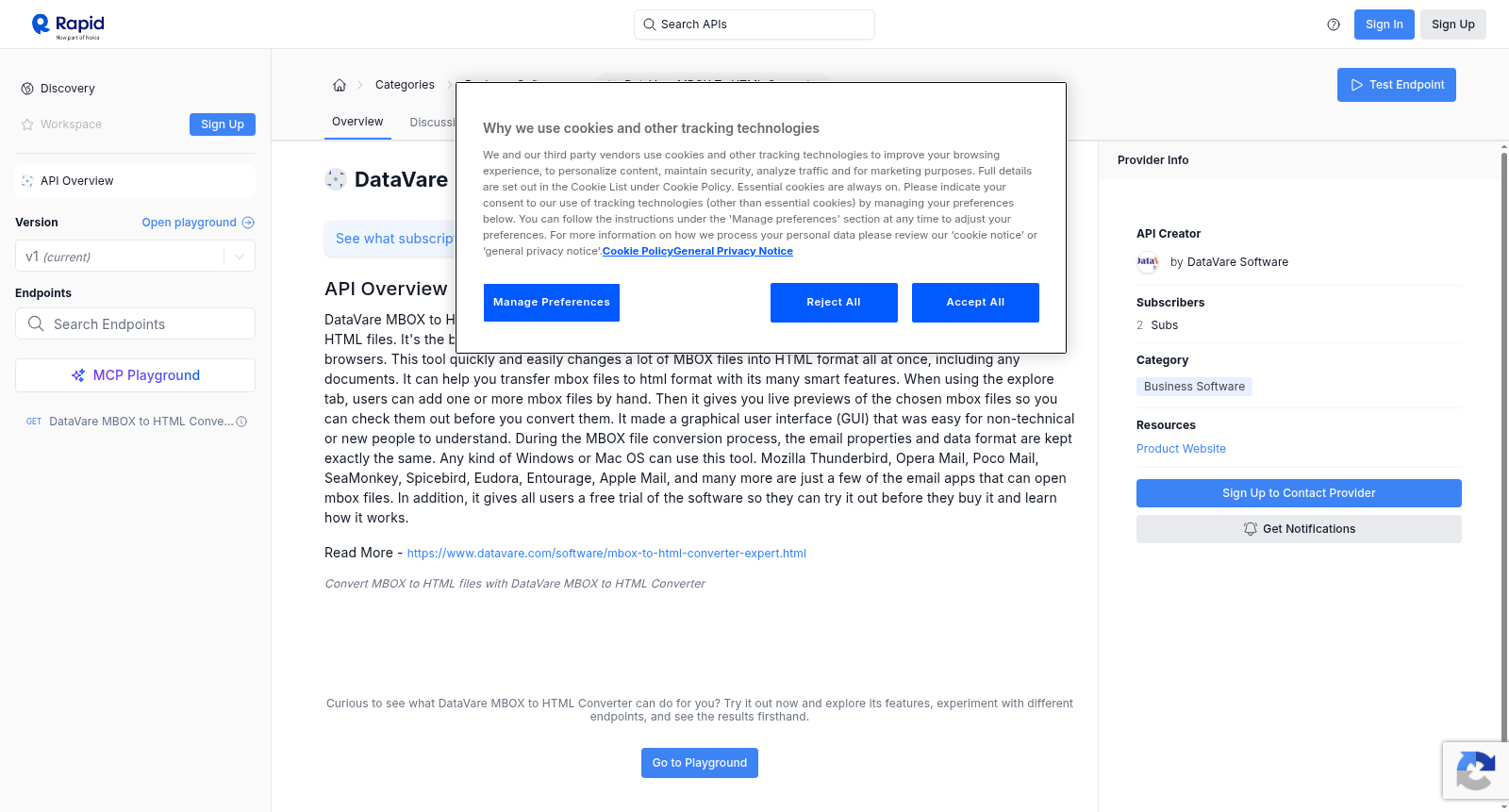Click the MCP Playground button
The width and height of the screenshot is (1509, 812).
135,375
